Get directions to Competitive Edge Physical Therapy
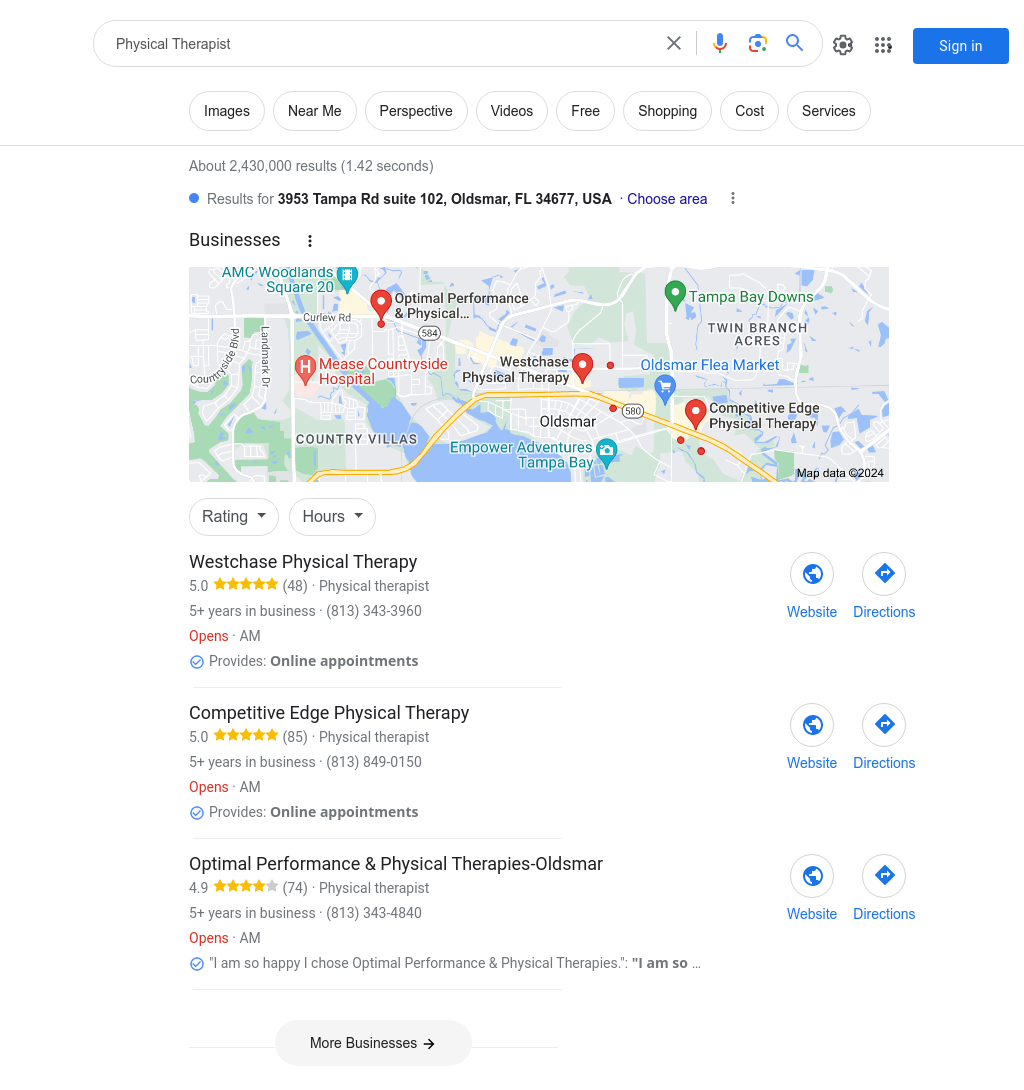Viewport: 1024px width, 1090px height. pos(884,725)
